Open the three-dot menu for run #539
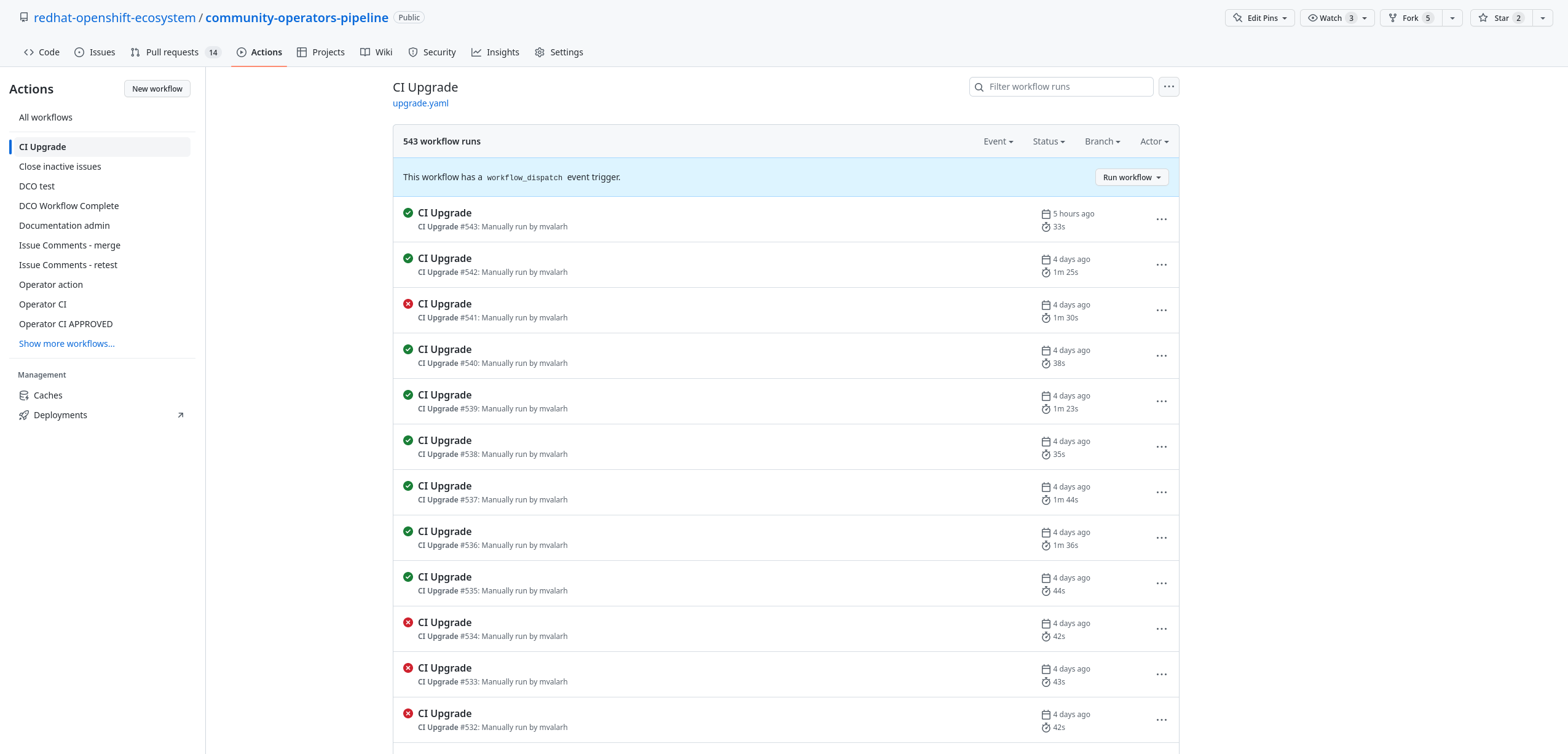The width and height of the screenshot is (1568, 754). click(x=1161, y=401)
